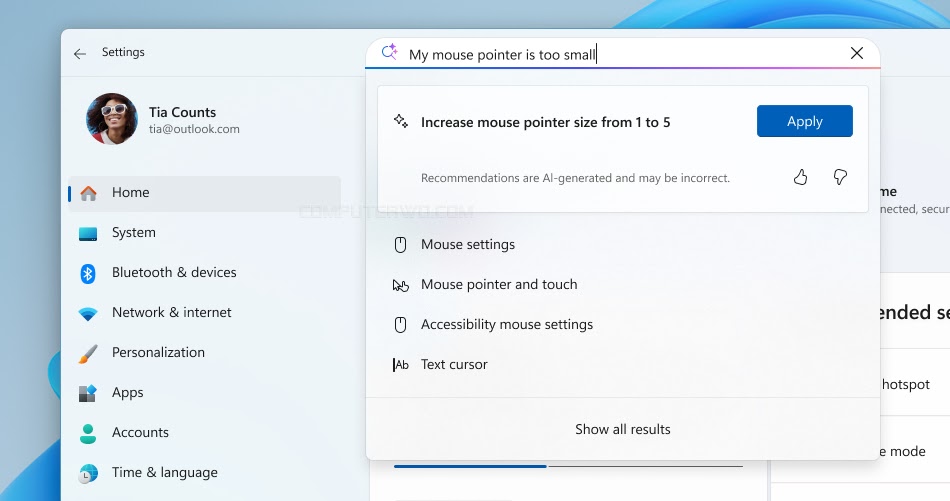Click the Wi-Fi icon in the sidebar
Viewport: 950px width, 501px height.
coord(88,314)
